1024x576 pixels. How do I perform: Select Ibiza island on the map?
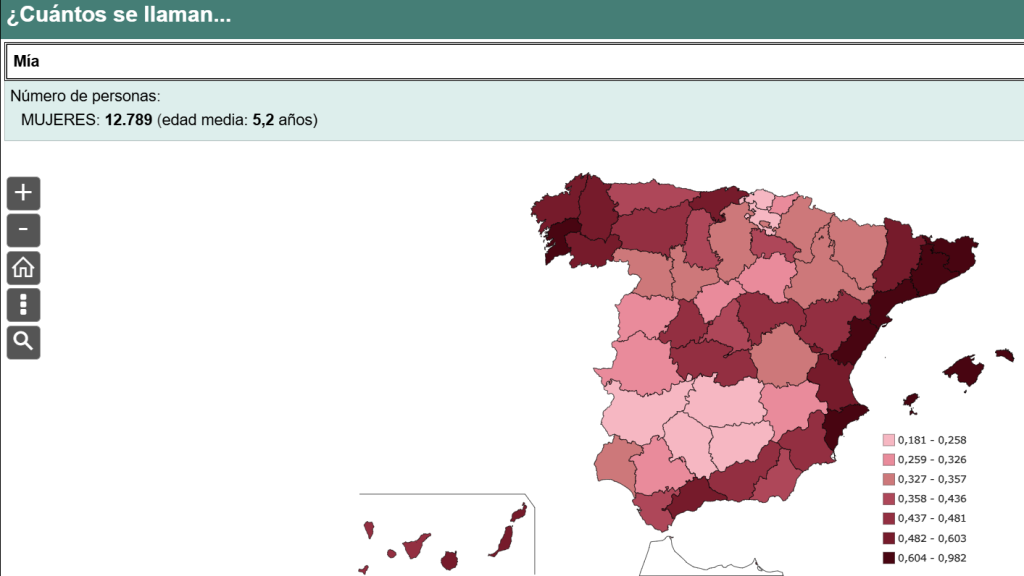910,403
